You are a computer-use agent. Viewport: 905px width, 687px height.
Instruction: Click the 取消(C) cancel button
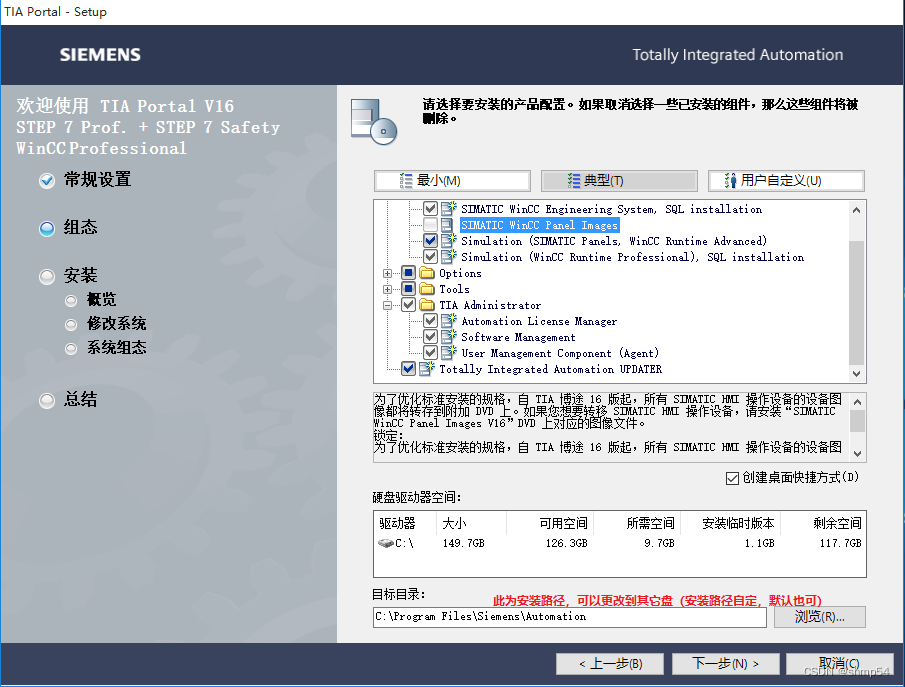tap(840, 664)
